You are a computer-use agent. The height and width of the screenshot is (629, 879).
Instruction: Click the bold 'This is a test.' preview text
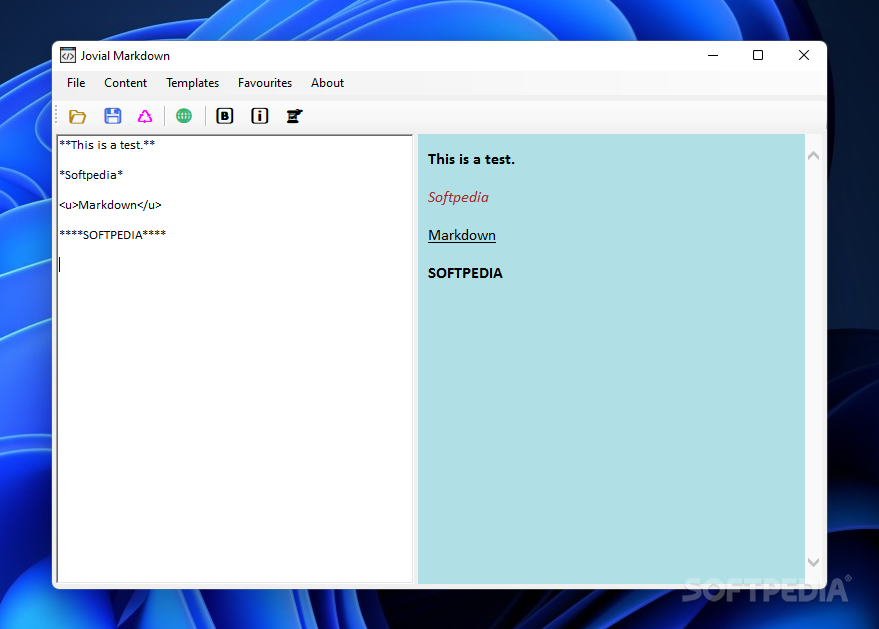click(x=471, y=160)
